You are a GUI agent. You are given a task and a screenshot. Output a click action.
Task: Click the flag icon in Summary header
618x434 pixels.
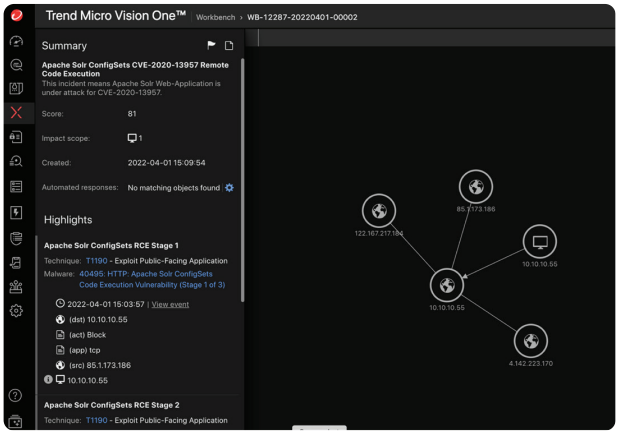211,45
